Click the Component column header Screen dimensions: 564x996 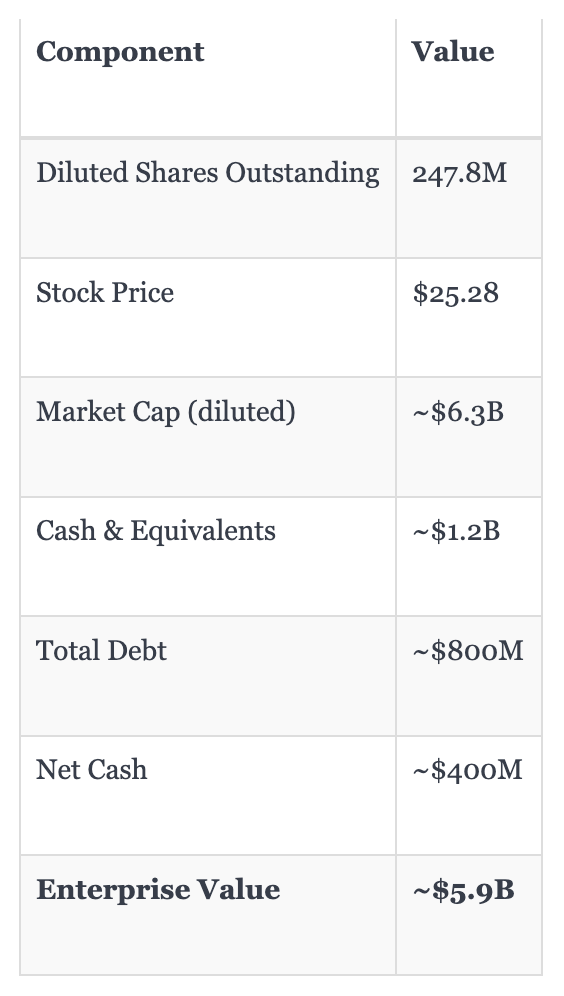click(x=120, y=51)
